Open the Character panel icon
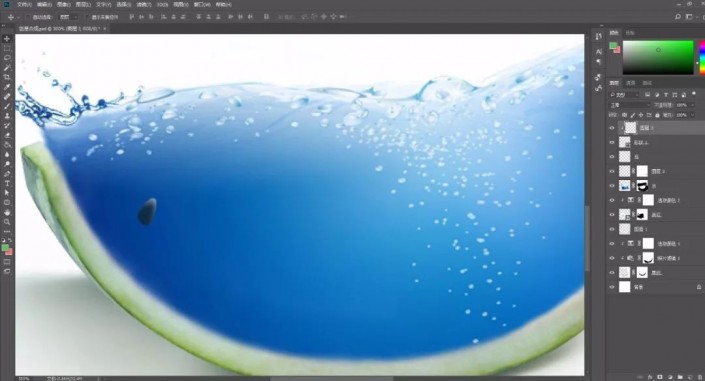705x381 pixels. tap(598, 52)
